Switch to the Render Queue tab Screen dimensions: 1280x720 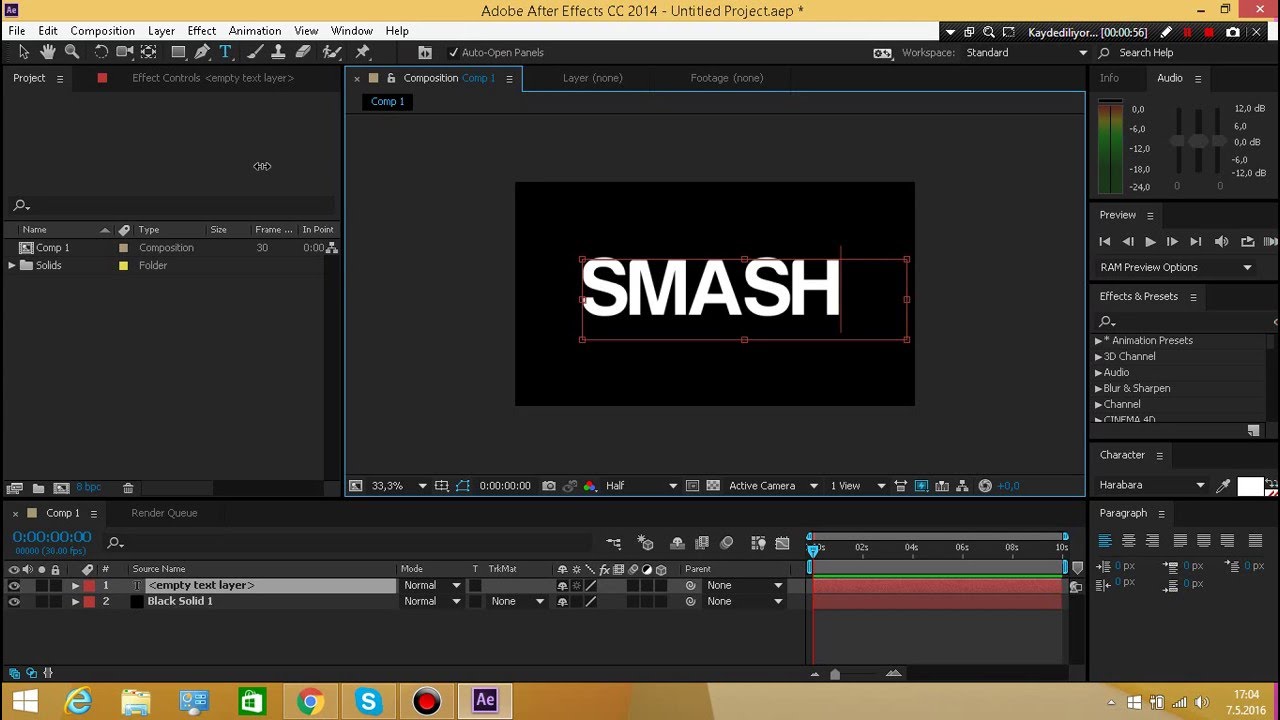[164, 513]
